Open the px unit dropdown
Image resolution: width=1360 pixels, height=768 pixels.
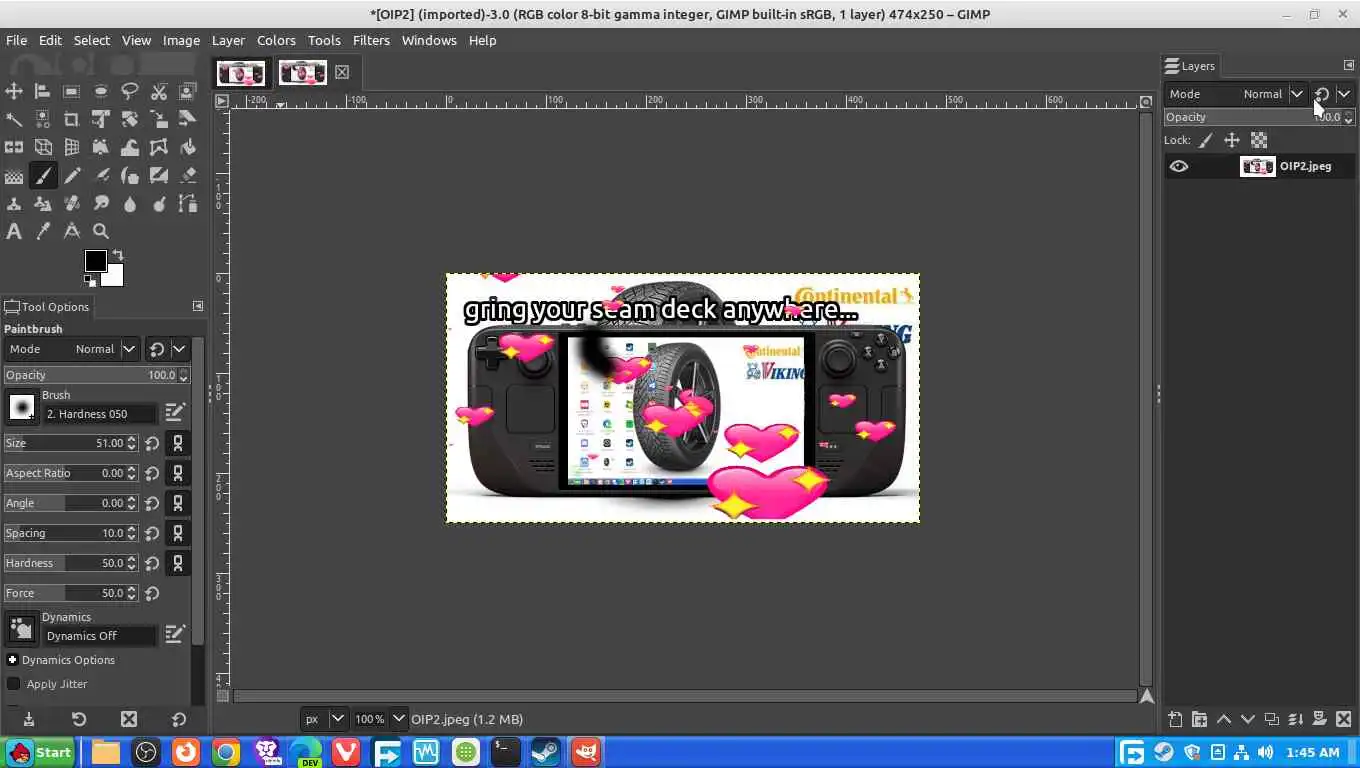tap(324, 719)
